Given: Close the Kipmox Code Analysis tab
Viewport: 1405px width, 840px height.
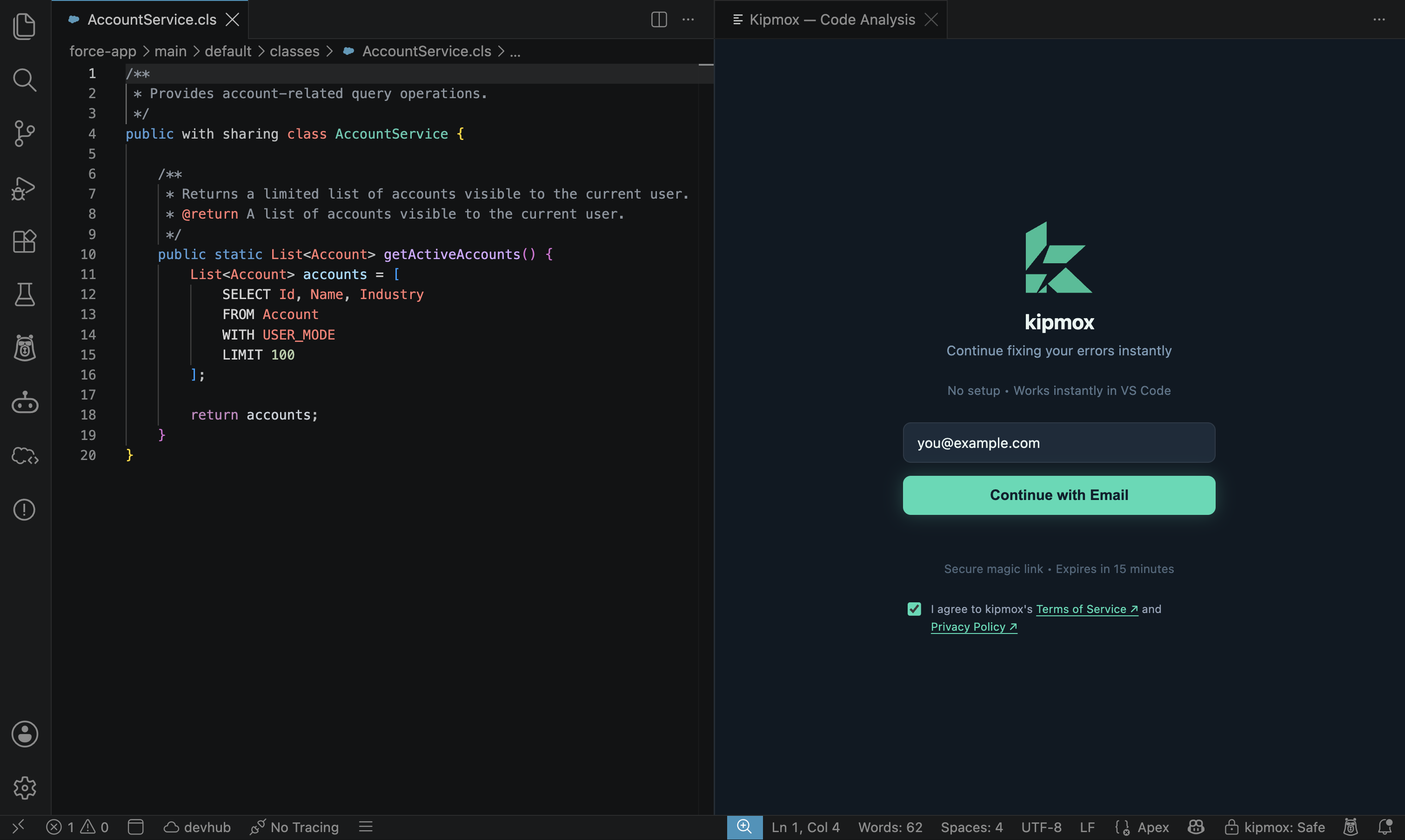Looking at the screenshot, I should pyautogui.click(x=931, y=19).
